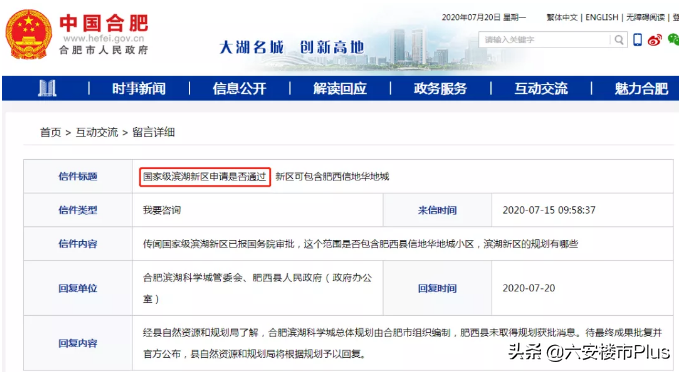Image resolution: width=682 pixels, height=372 pixels.
Task: Click the header date 2020年07月20日
Action: [471, 17]
